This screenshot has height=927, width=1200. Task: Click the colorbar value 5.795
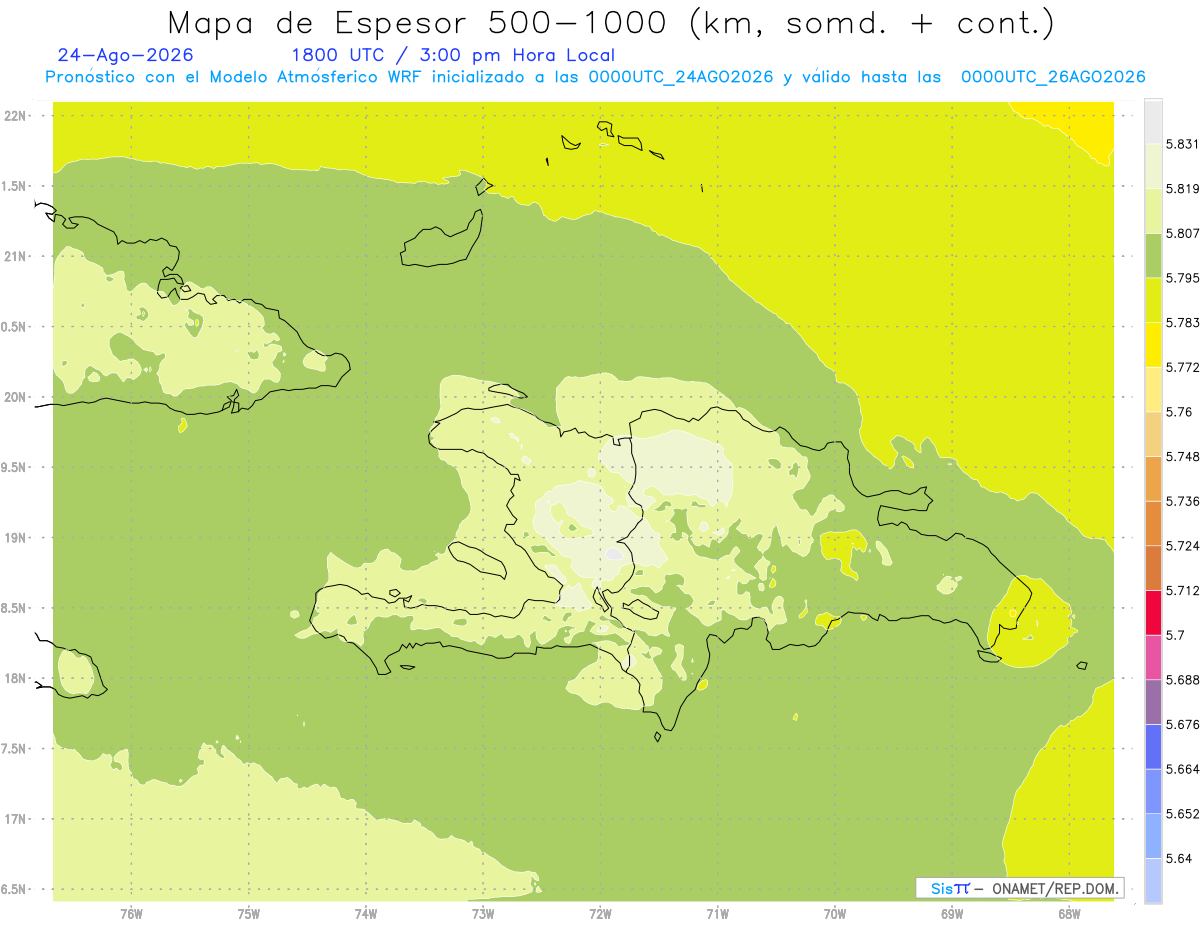pos(1182,278)
